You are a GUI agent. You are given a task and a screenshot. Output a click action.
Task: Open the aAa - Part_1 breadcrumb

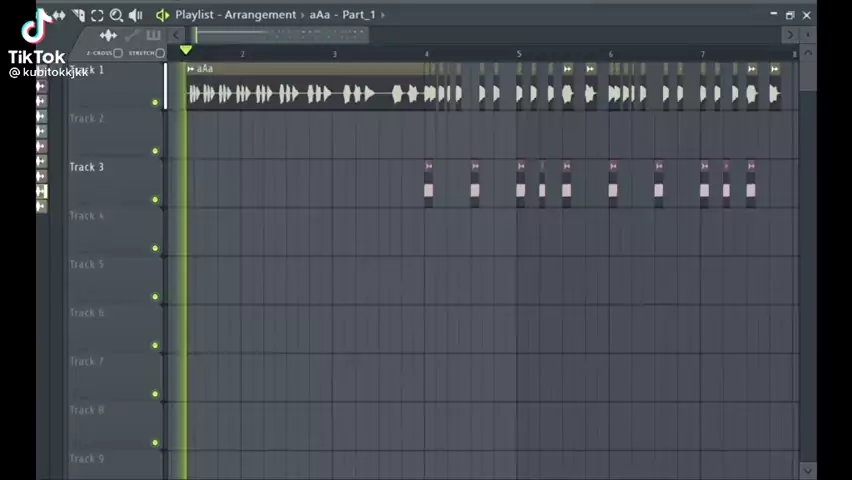(342, 15)
